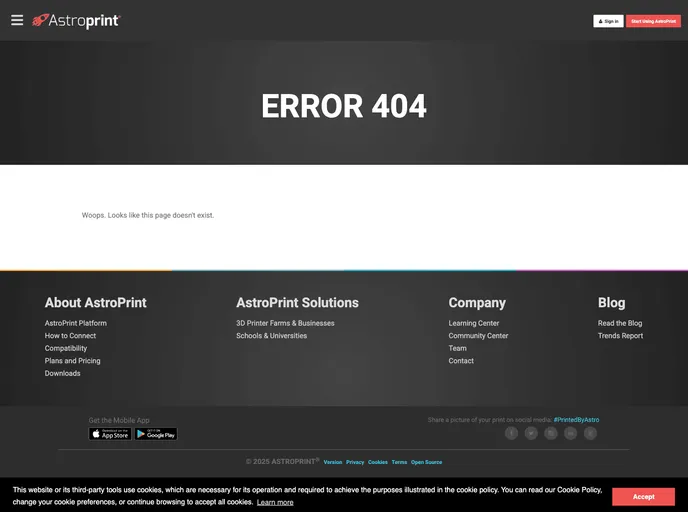Open the Learn more cookie link
The width and height of the screenshot is (688, 512).
275,502
